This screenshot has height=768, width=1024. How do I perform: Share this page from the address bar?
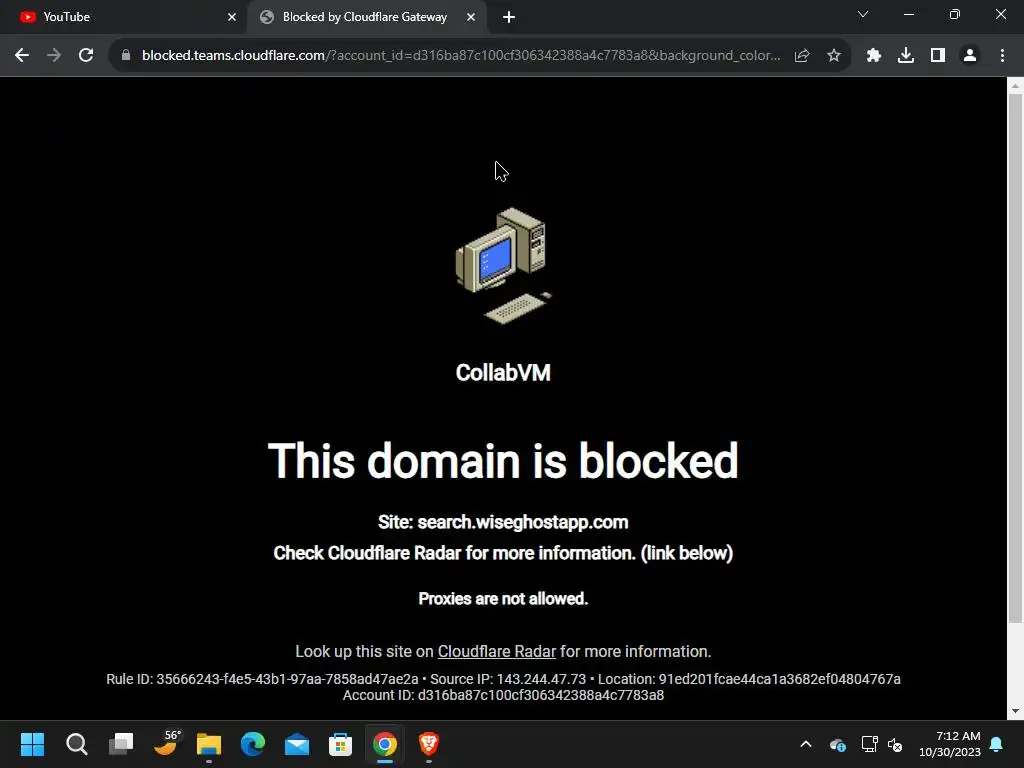pos(802,56)
